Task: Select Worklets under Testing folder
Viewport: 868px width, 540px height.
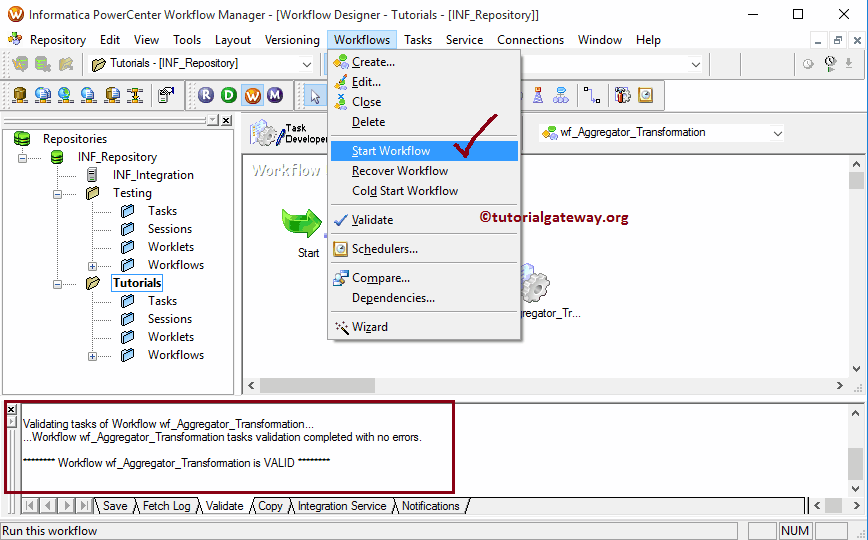Action: tap(170, 247)
